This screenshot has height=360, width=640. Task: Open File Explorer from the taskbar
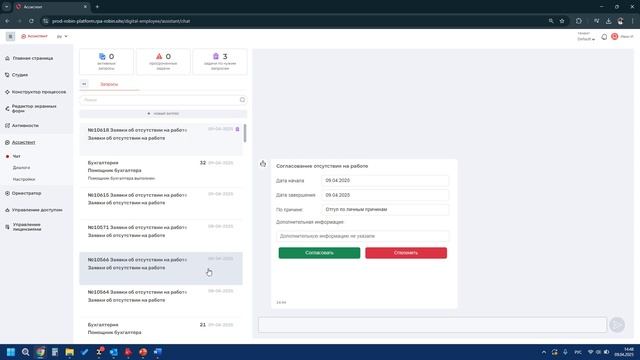pyautogui.click(x=69, y=352)
